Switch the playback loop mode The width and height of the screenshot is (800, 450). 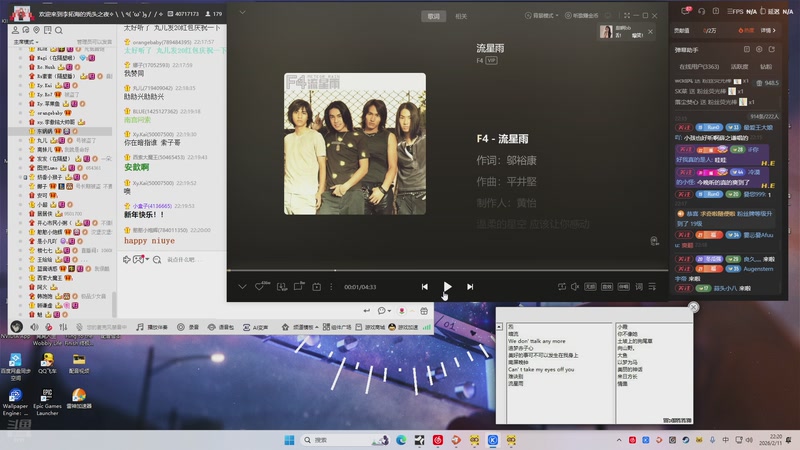[562, 287]
